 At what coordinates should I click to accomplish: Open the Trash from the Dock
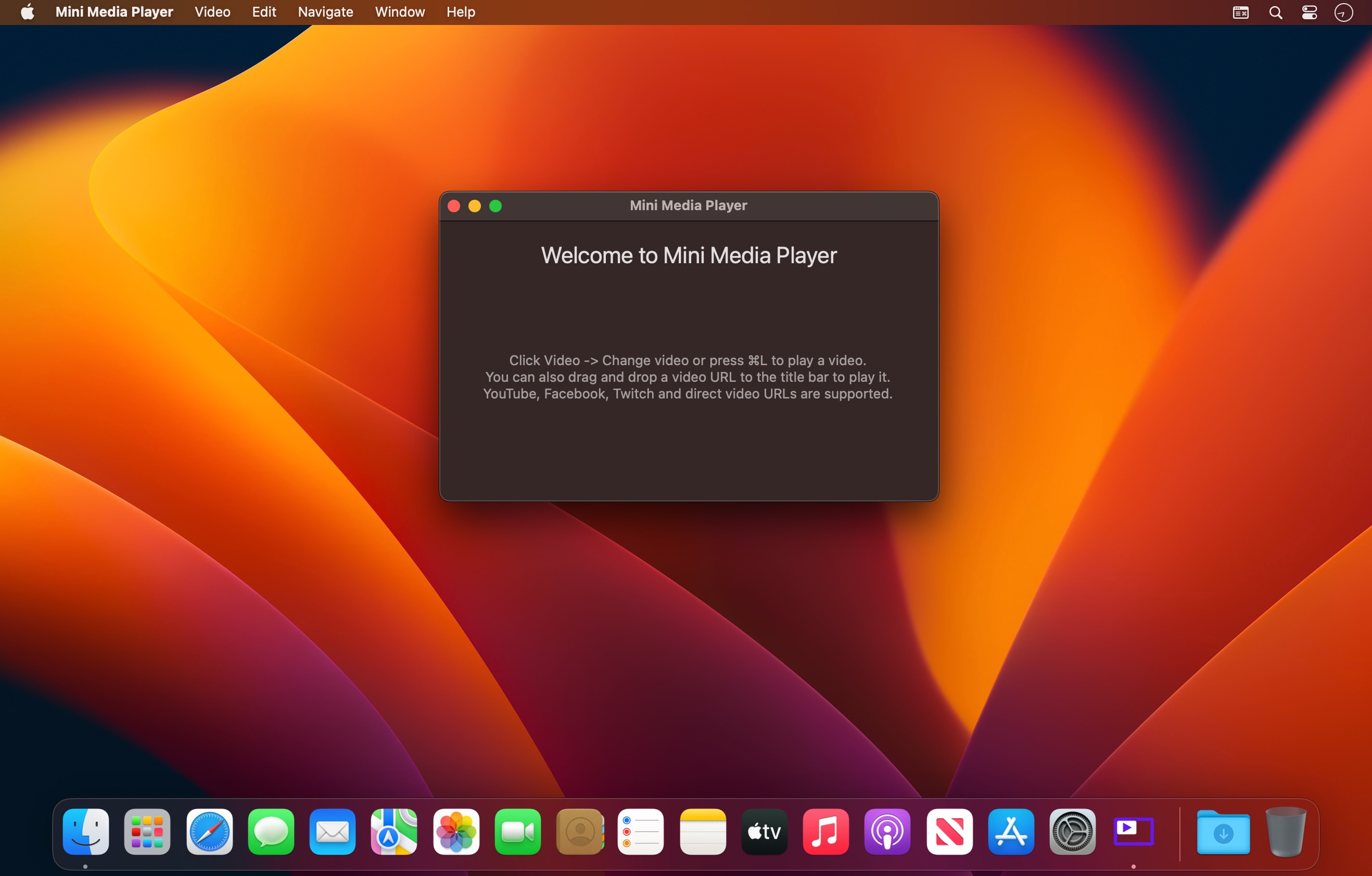(x=1286, y=831)
